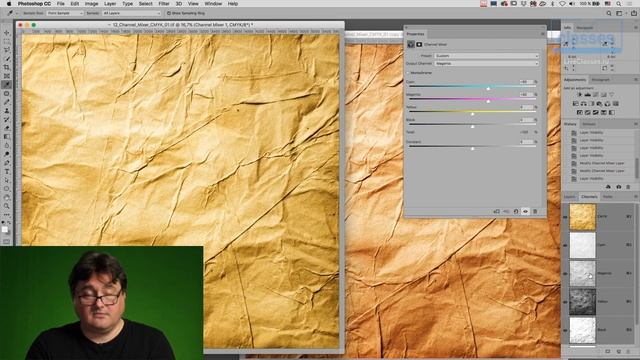This screenshot has height=360, width=640.
Task: Select the Zoom tool
Action: (7, 206)
